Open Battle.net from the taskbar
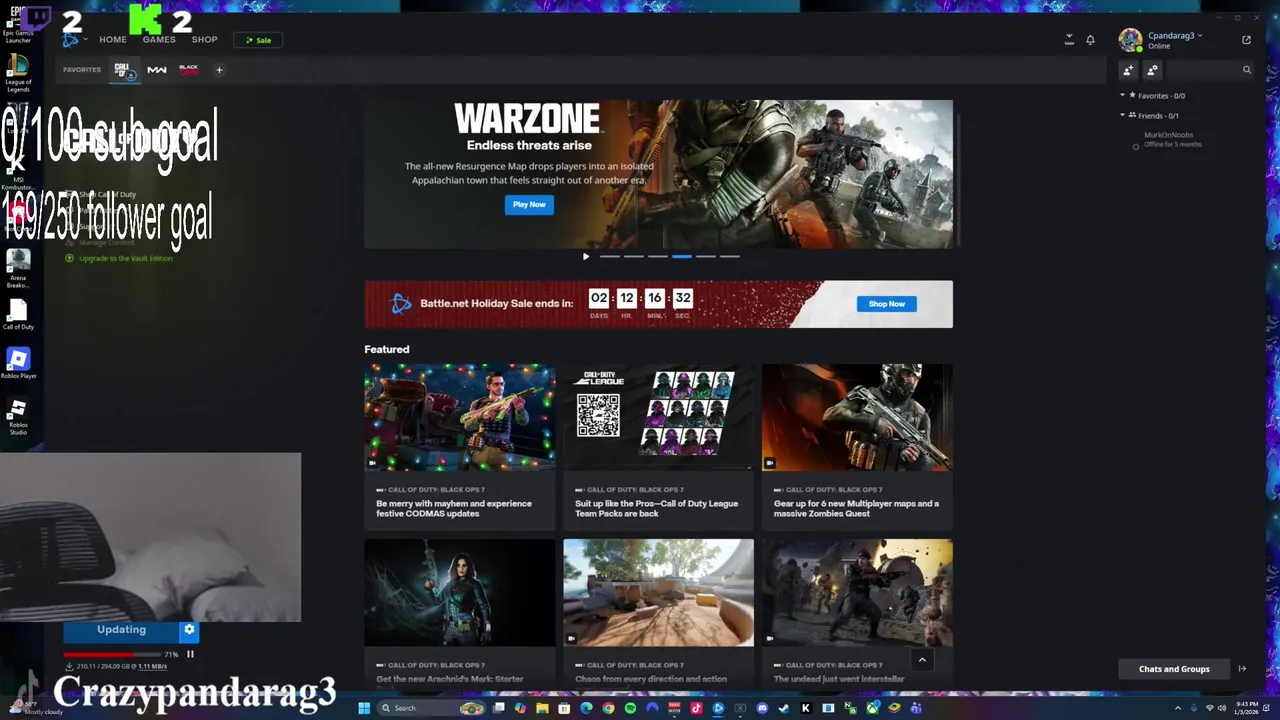This screenshot has width=1280, height=720. [718, 708]
